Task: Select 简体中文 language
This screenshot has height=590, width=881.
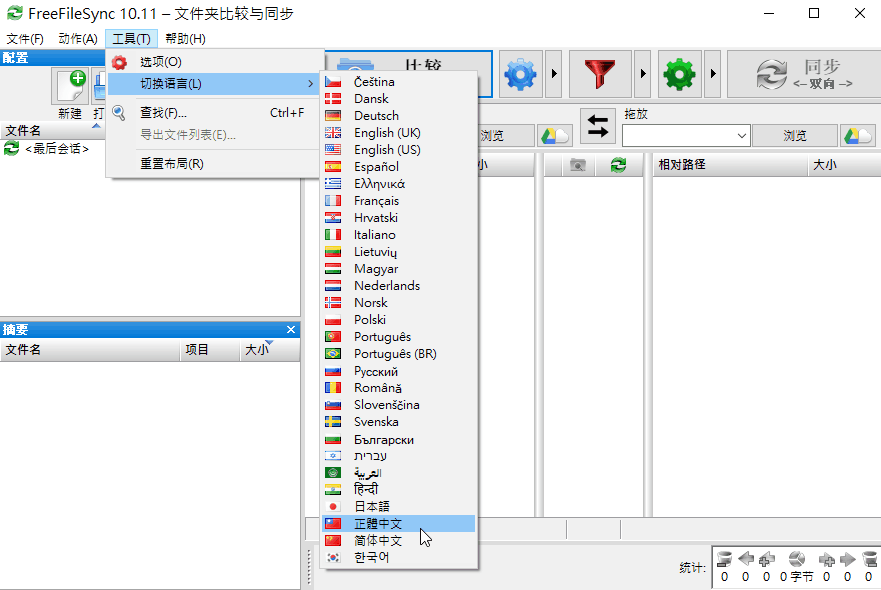Action: 399,541
